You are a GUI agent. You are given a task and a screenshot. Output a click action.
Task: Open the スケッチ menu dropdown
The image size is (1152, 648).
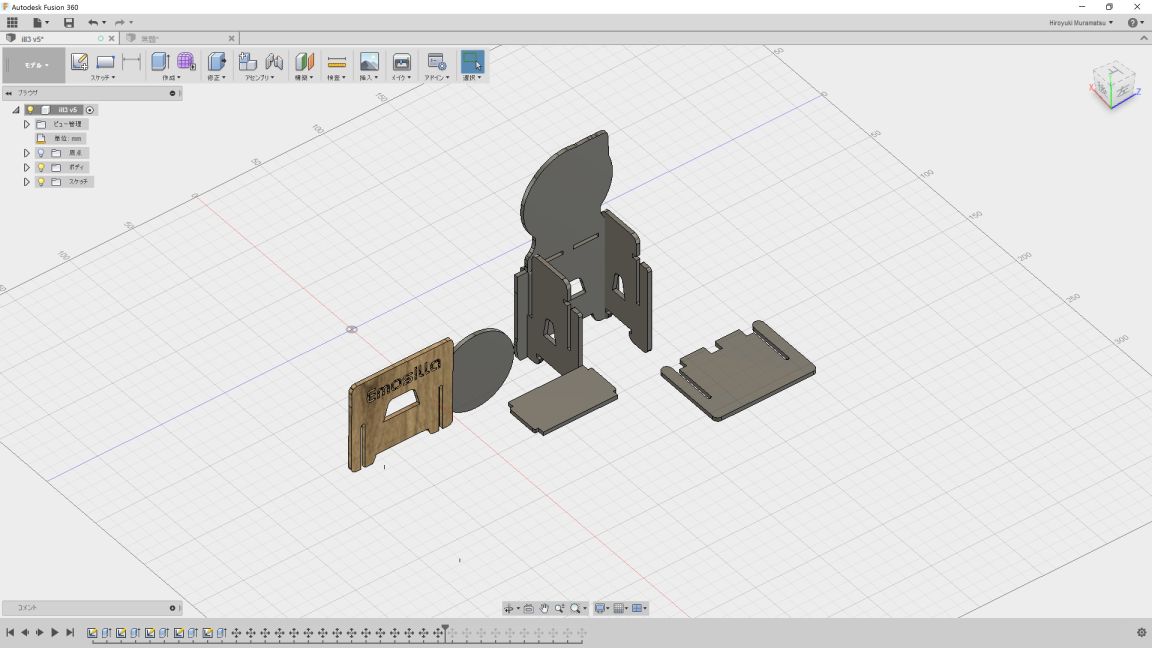pos(102,77)
